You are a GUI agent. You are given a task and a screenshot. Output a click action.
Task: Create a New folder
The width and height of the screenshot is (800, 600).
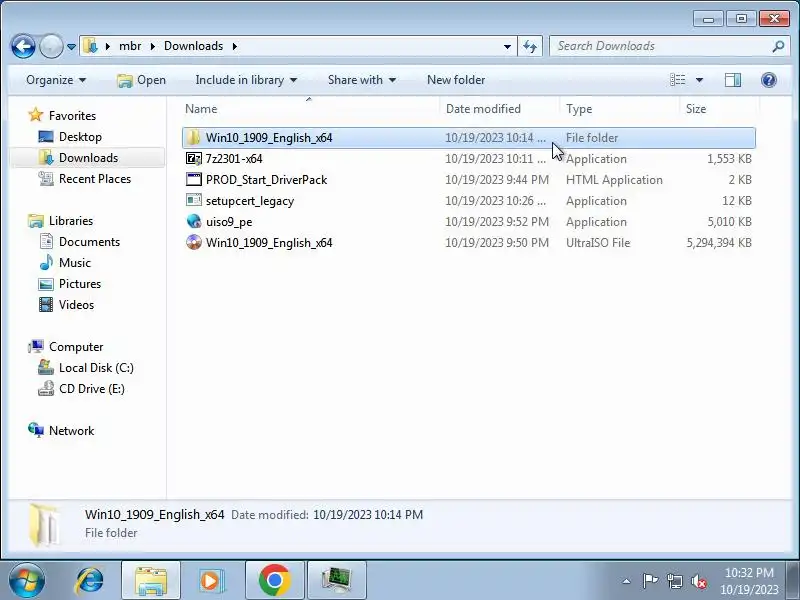coord(456,80)
